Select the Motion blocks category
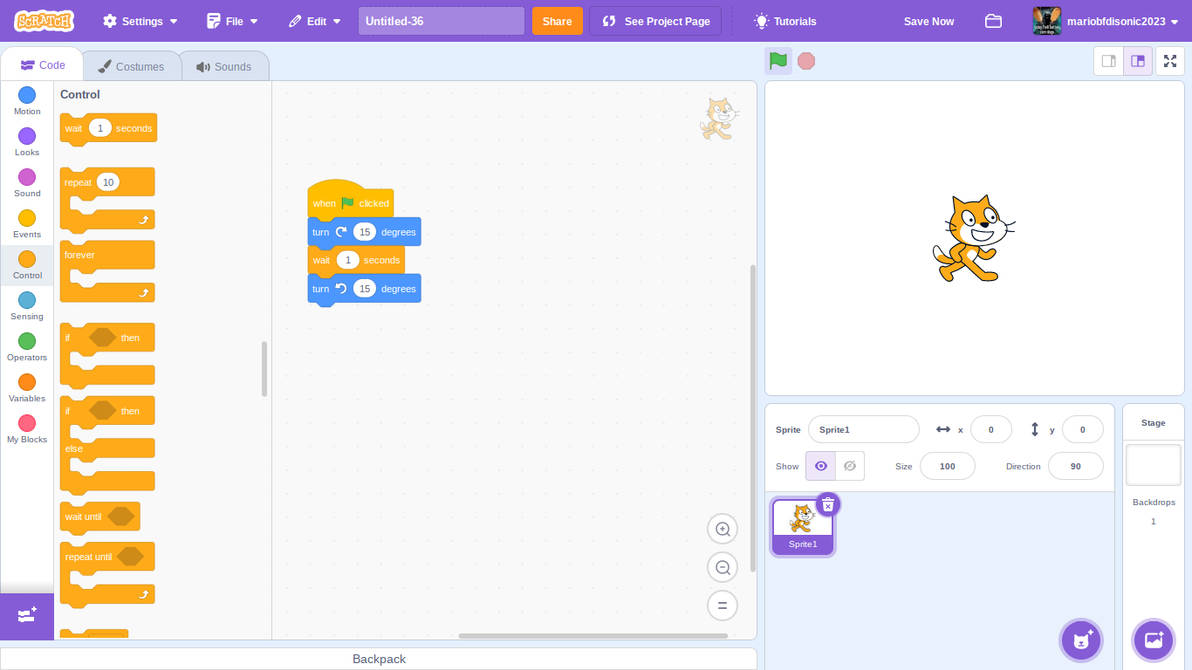The height and width of the screenshot is (670, 1192). [x=26, y=102]
